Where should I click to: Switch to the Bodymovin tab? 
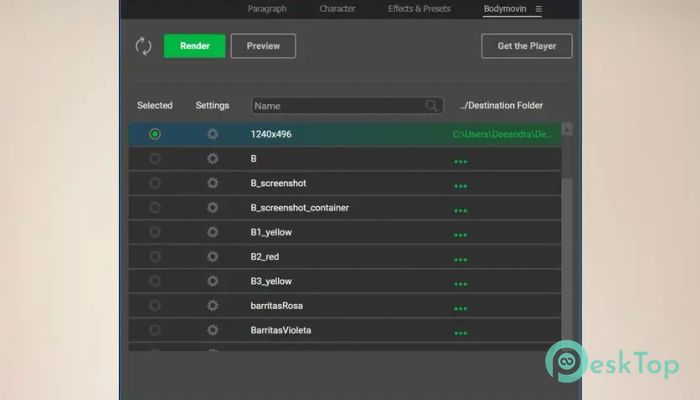coord(505,9)
